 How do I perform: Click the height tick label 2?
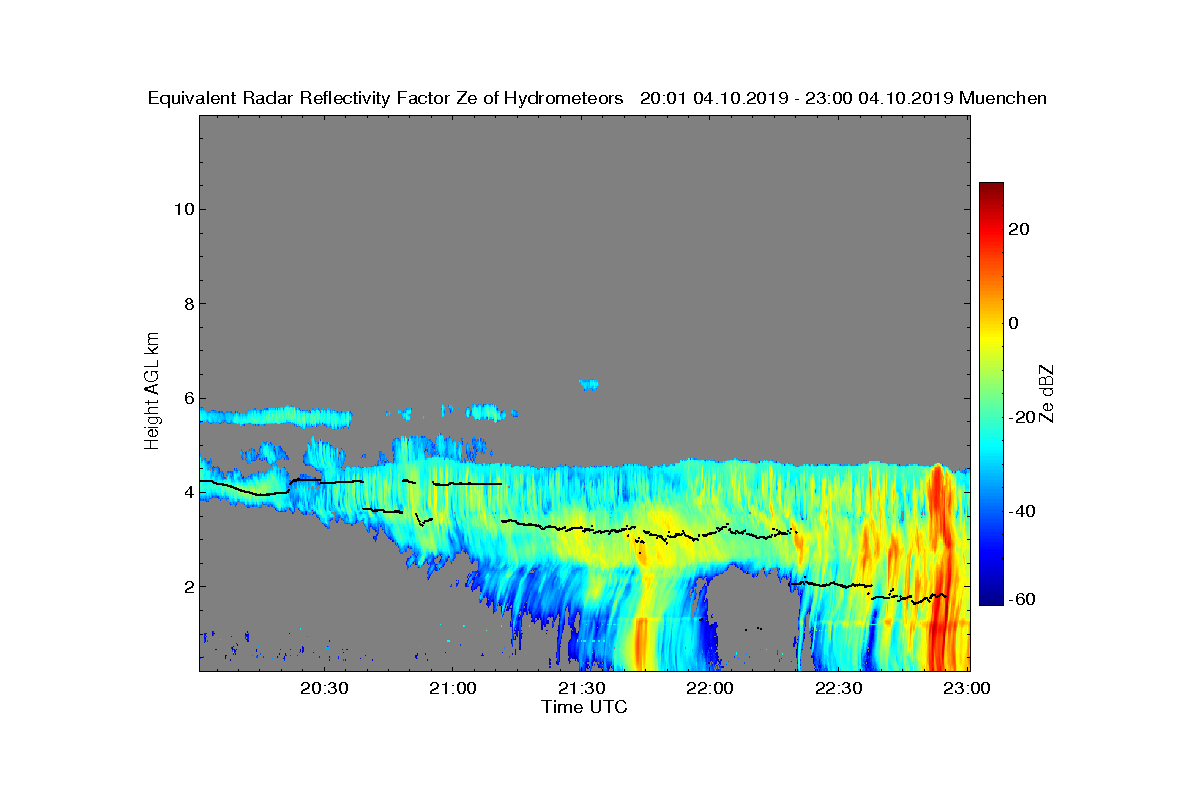(x=187, y=587)
